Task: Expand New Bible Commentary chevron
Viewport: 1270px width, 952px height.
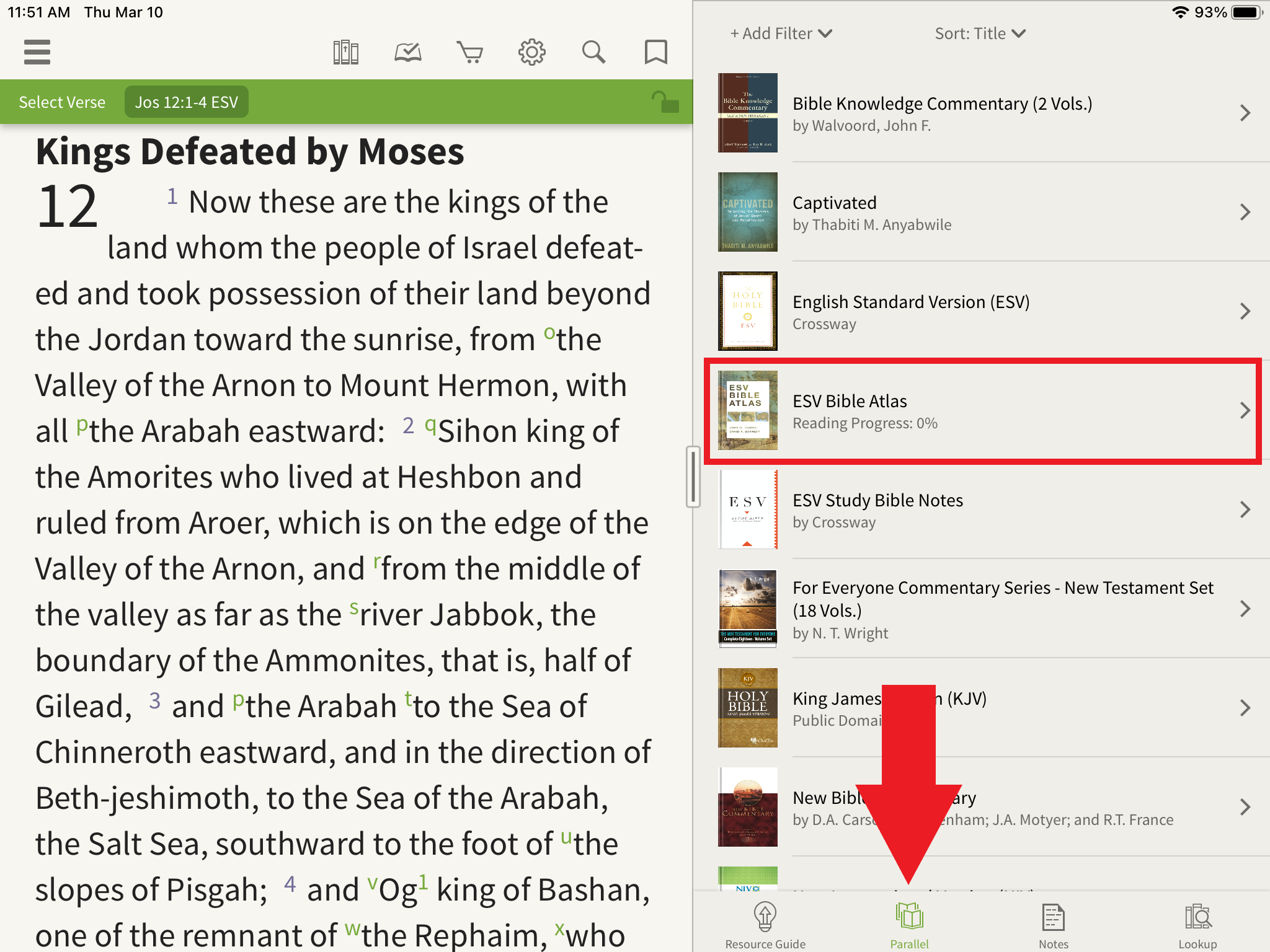Action: 1245,807
